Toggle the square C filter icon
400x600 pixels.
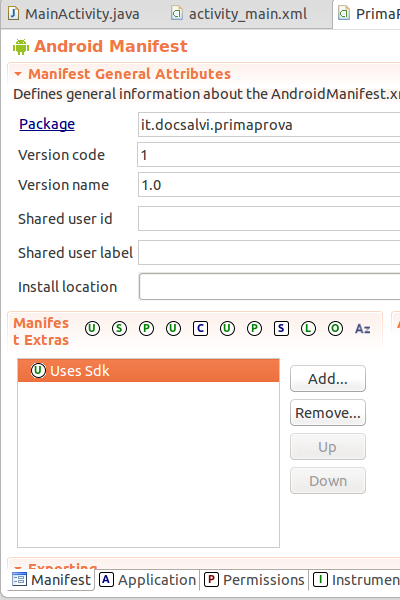(200, 329)
